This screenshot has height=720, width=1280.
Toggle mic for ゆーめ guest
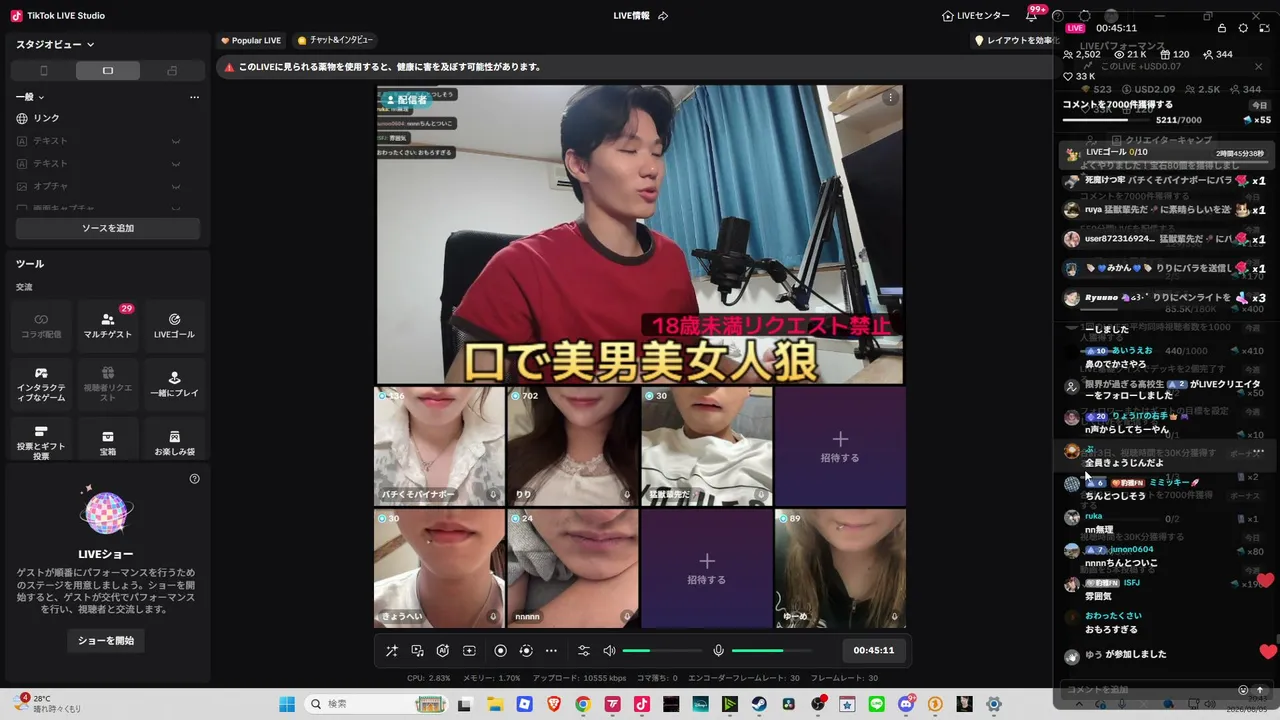[x=894, y=617]
